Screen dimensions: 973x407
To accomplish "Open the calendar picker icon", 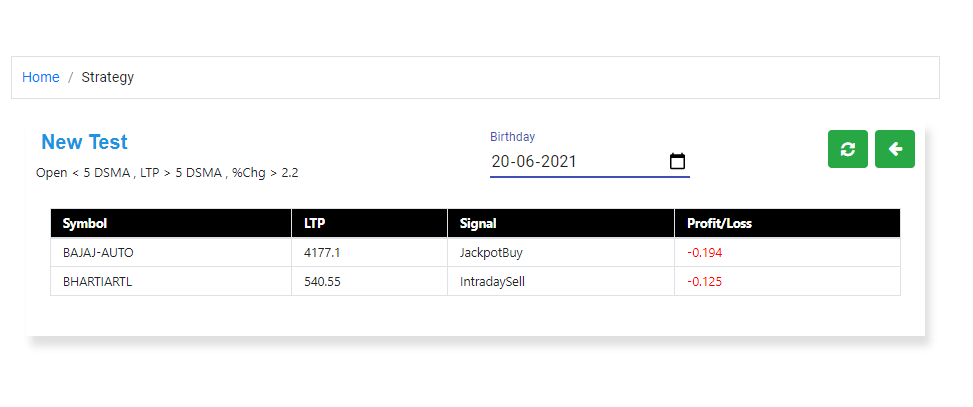I will [677, 161].
